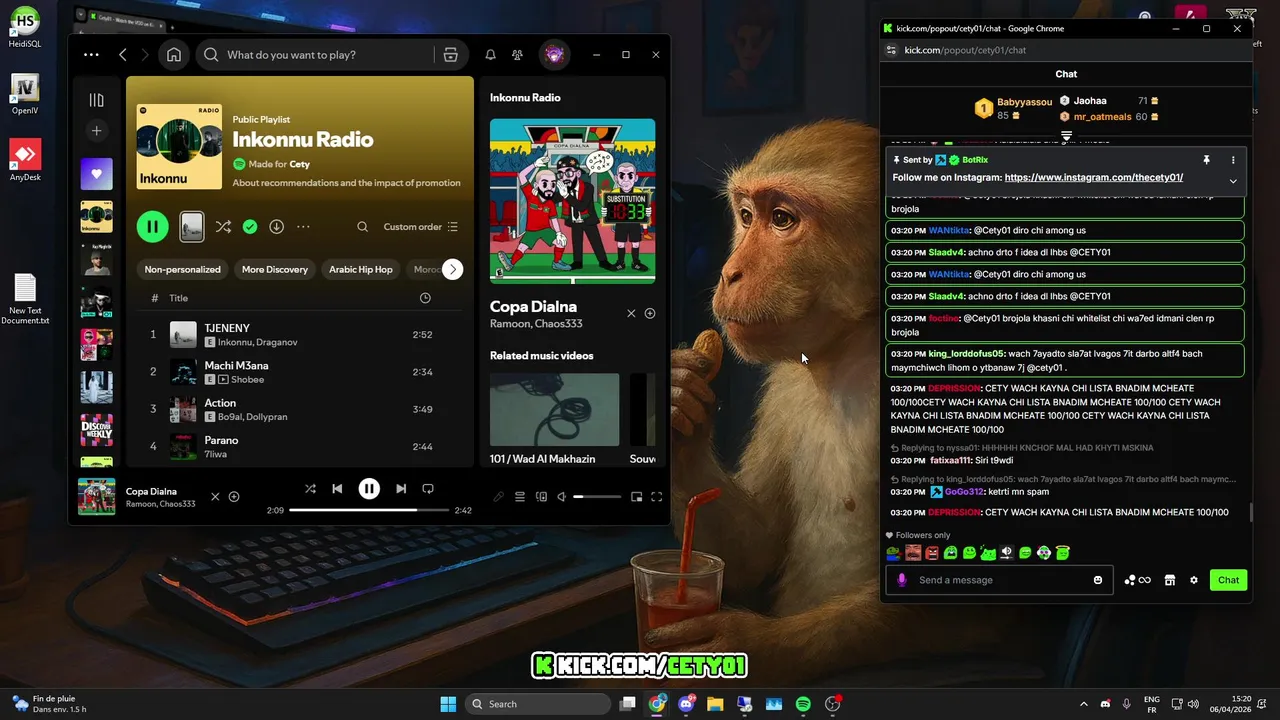
Task: Select the Parano track row
Action: coord(300,446)
